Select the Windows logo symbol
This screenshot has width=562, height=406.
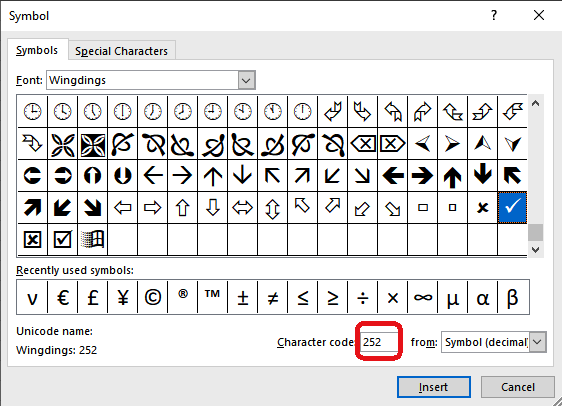92,239
